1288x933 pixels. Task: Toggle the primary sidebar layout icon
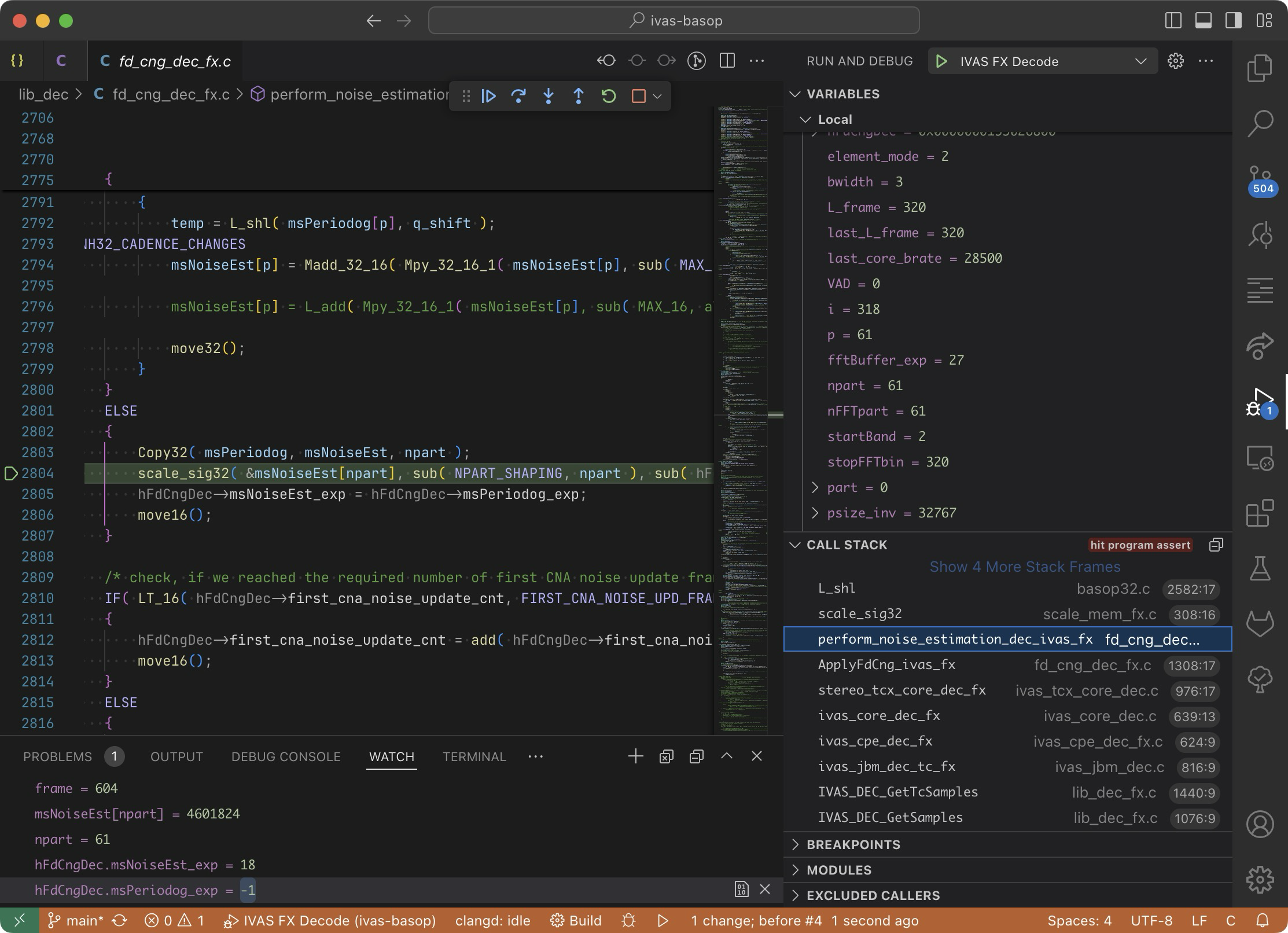pos(1173,21)
